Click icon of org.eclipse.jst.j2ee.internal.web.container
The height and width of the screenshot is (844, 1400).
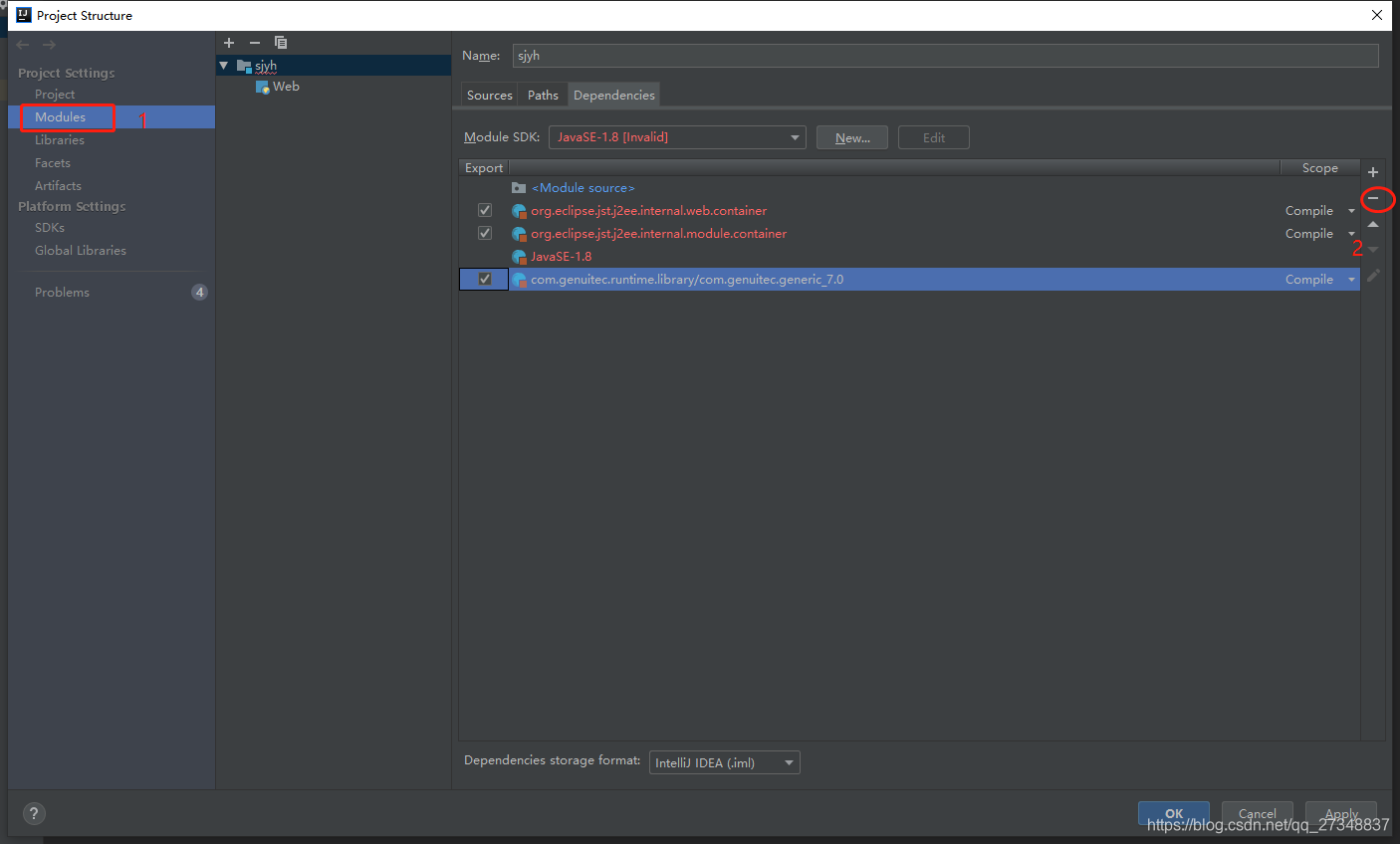(519, 211)
